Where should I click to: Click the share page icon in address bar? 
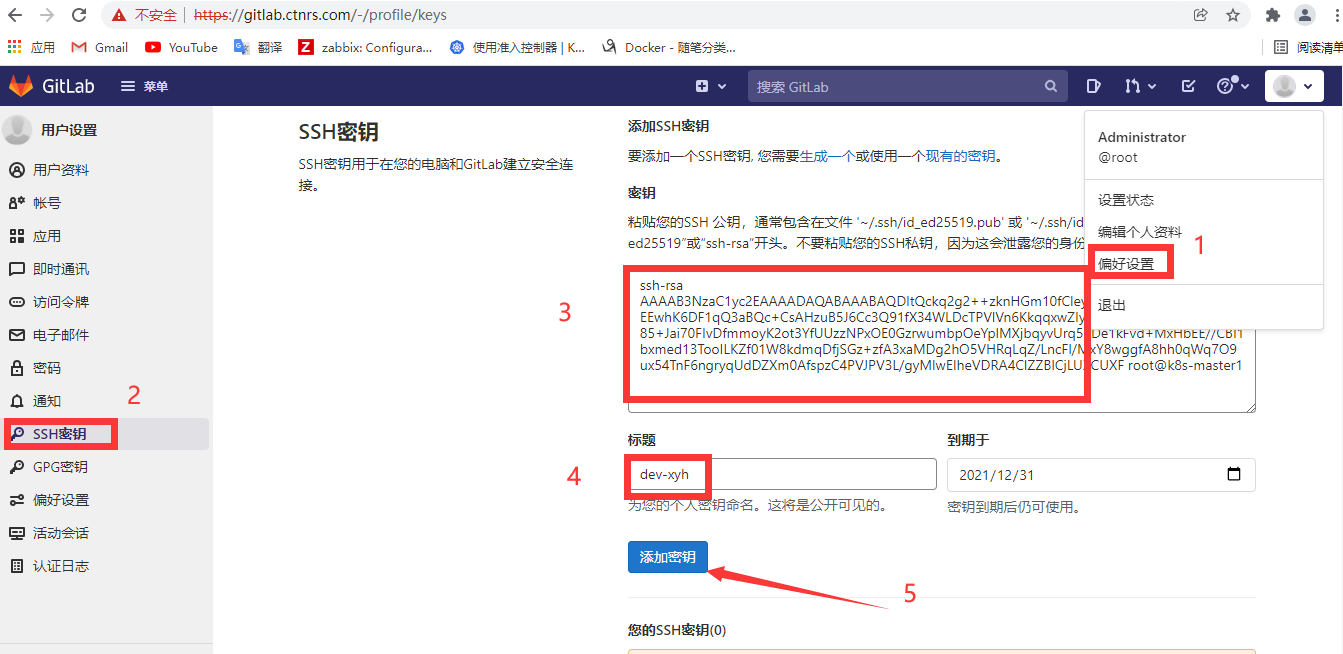coord(1200,15)
